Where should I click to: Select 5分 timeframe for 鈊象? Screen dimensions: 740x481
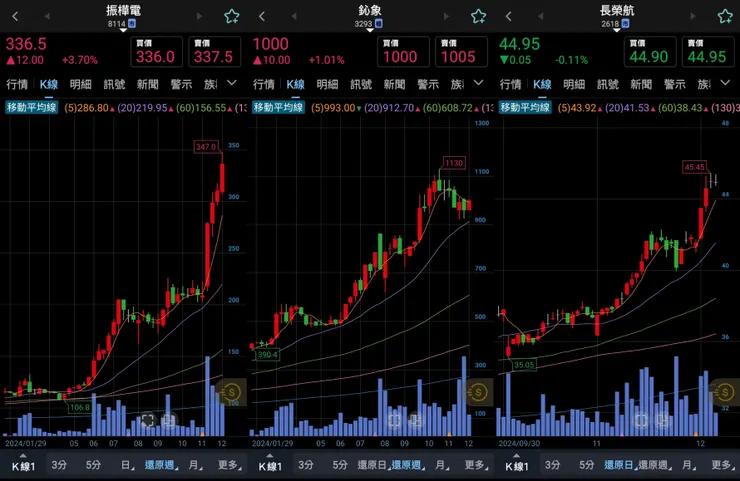tap(340, 465)
